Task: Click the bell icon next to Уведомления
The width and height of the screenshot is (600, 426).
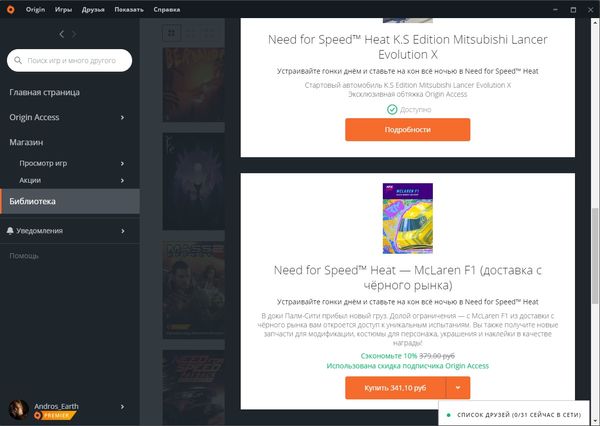Action: pos(10,230)
